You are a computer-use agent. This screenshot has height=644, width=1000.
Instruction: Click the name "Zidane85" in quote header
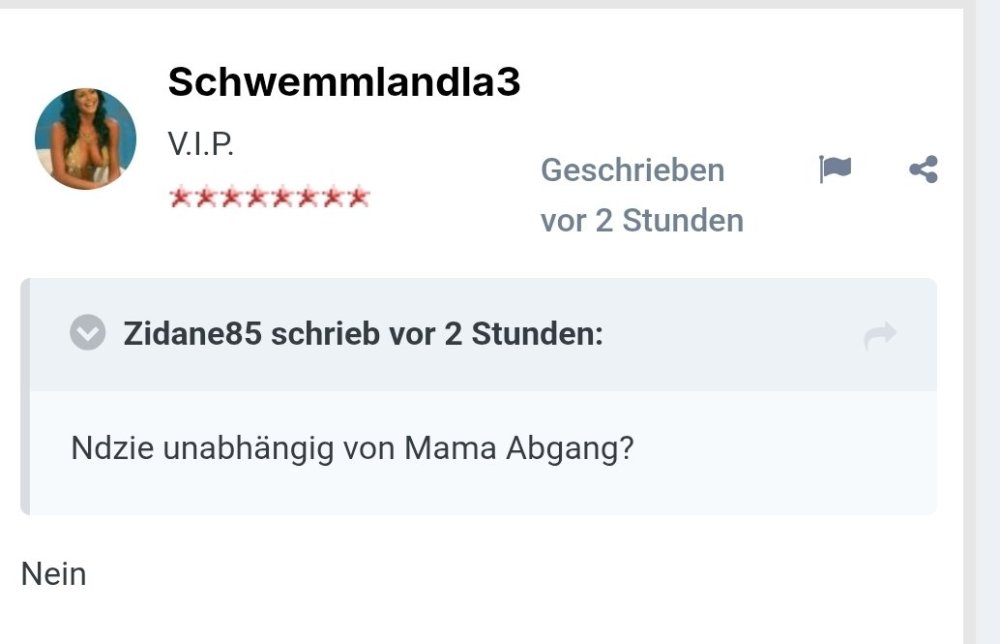[193, 334]
